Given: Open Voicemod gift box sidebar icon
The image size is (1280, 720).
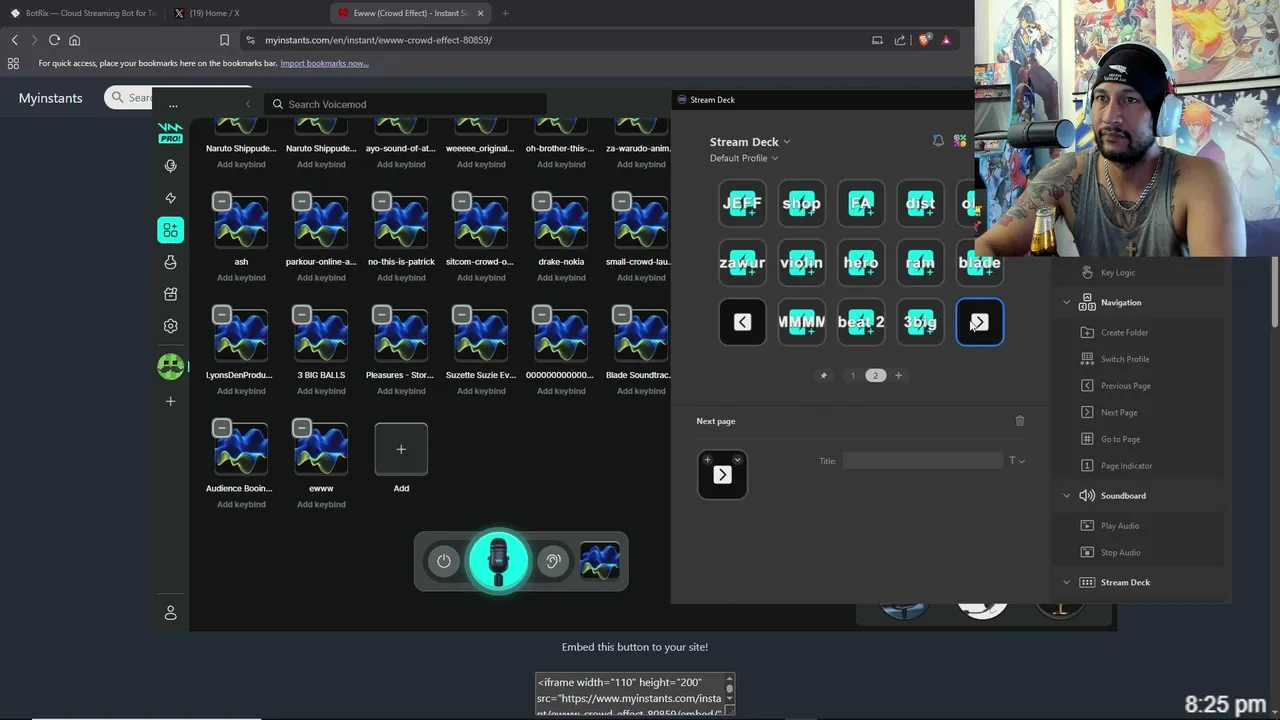Looking at the screenshot, I should coord(170,294).
